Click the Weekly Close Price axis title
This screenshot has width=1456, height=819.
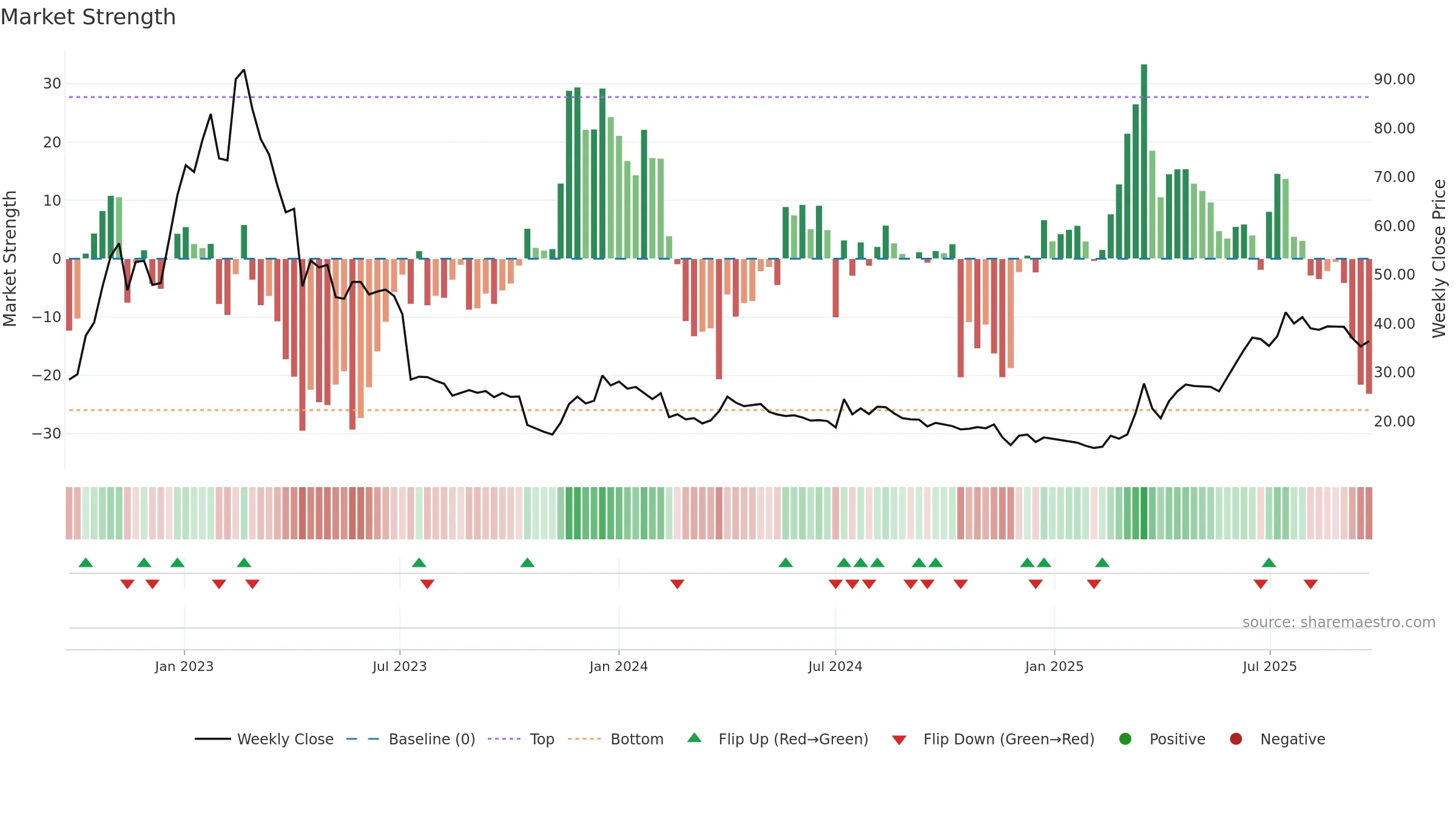click(x=1439, y=258)
